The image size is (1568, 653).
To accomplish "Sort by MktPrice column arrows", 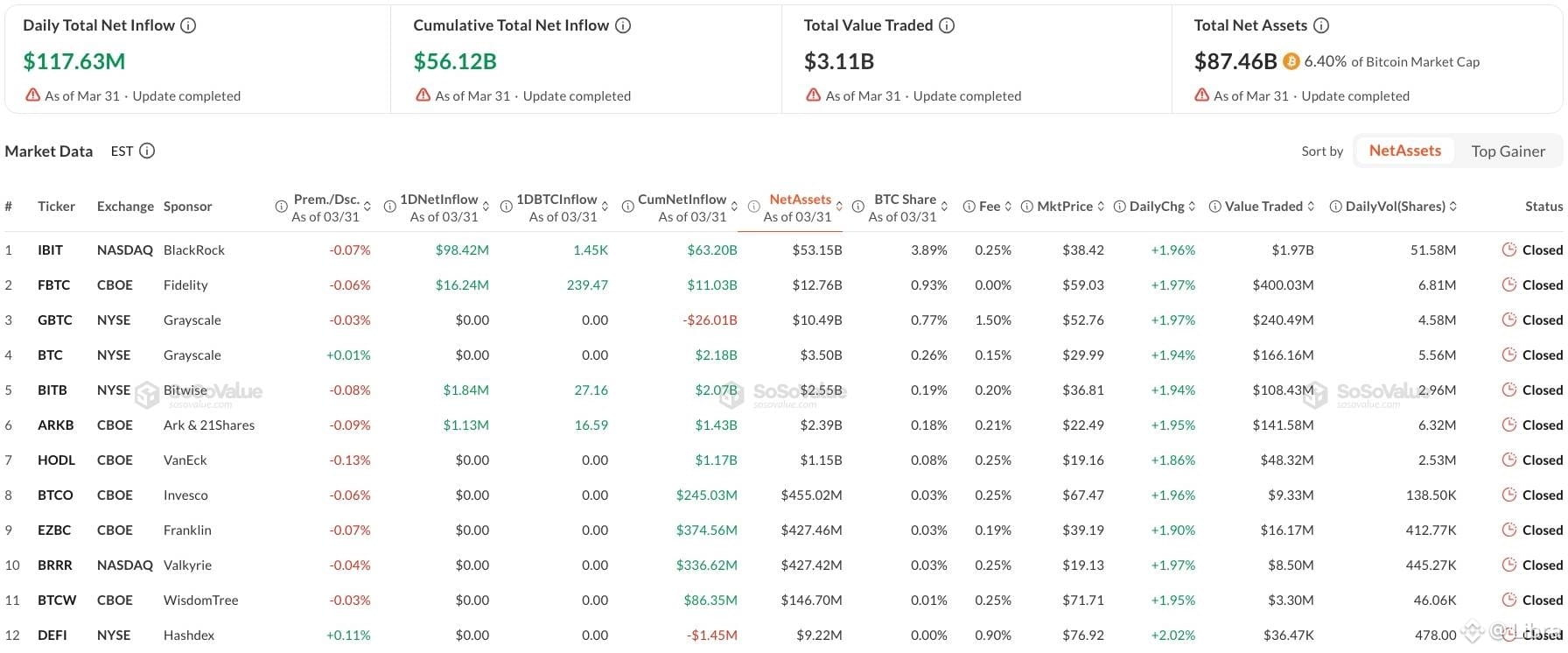I will (x=1101, y=207).
